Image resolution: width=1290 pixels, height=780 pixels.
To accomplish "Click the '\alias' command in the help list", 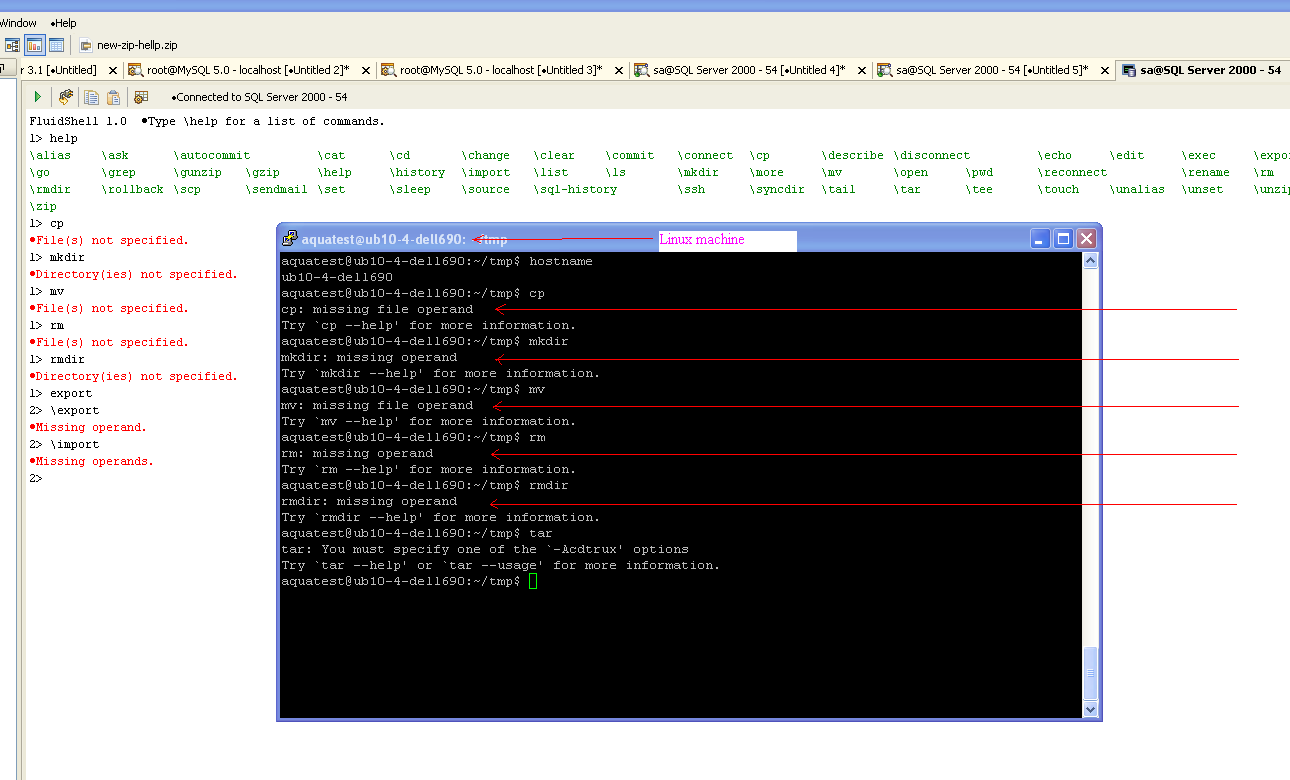I will pyautogui.click(x=50, y=155).
